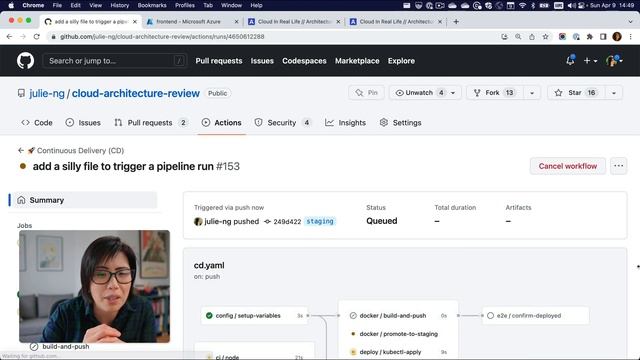The width and height of the screenshot is (640, 360).
Task: Close the frontend - Microsoft Azure tab
Action: tap(236, 22)
